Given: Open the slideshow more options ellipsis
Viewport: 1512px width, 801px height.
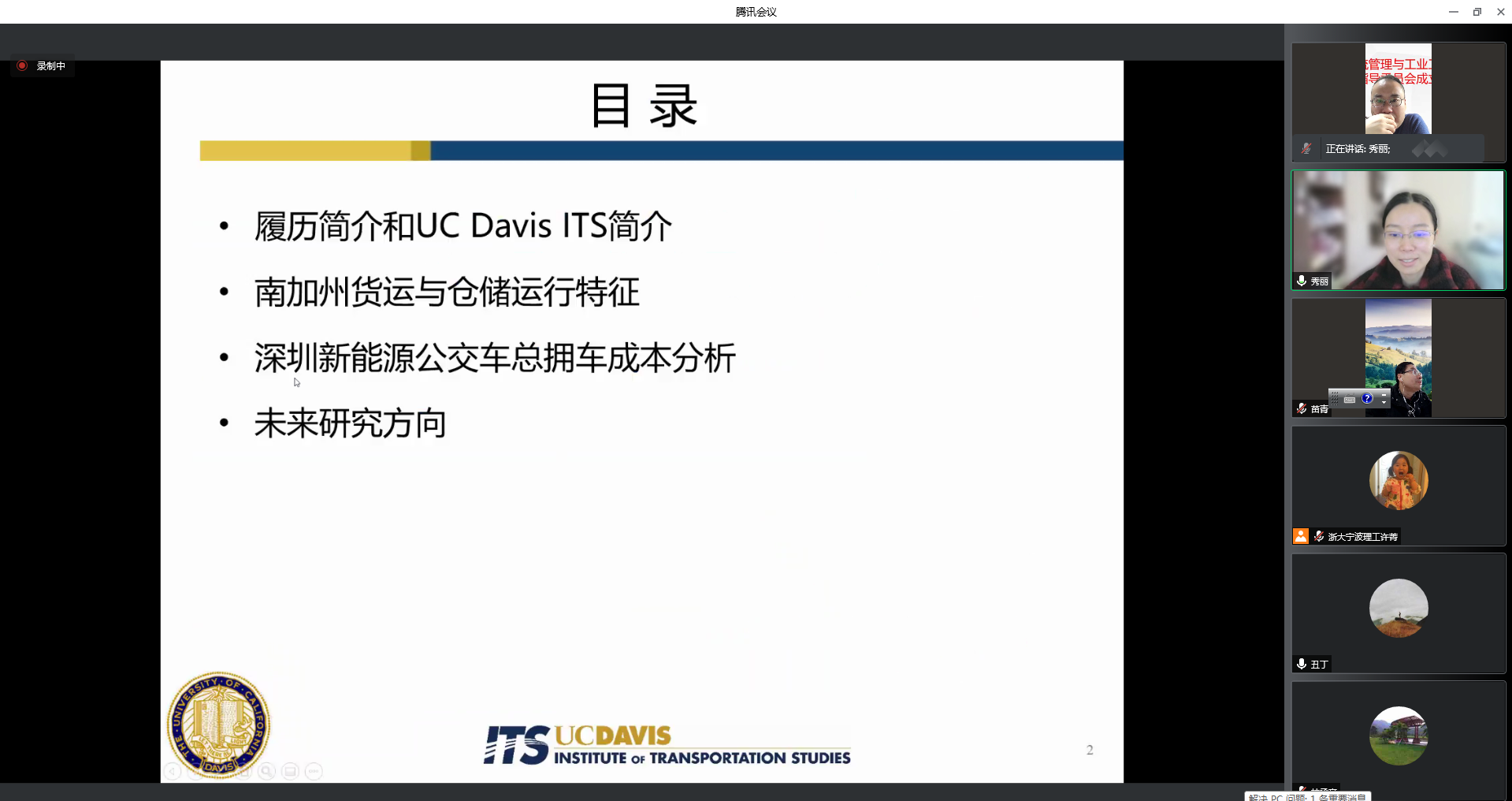Looking at the screenshot, I should point(314,771).
